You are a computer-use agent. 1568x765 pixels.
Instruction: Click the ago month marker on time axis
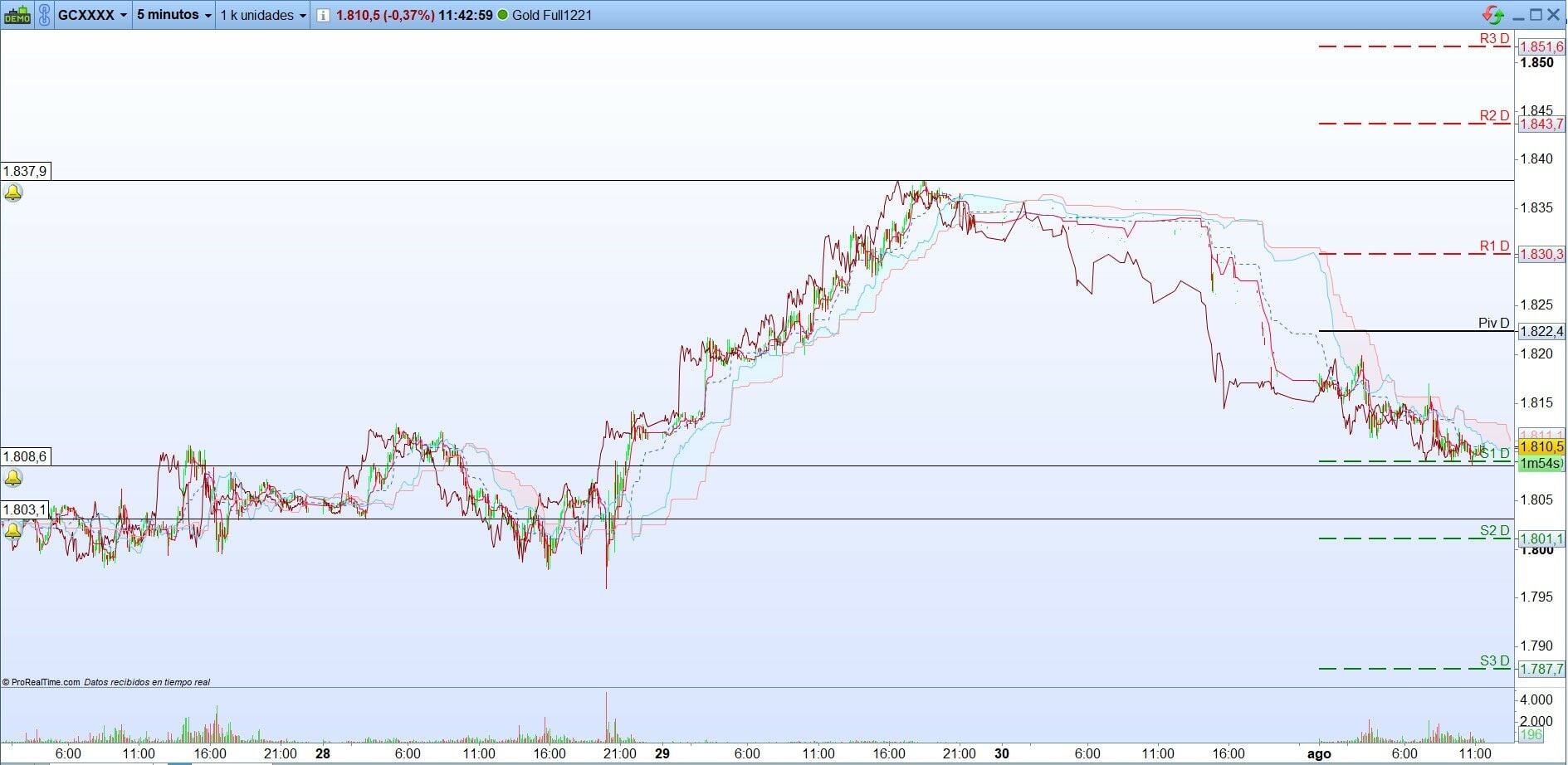coord(1319,754)
